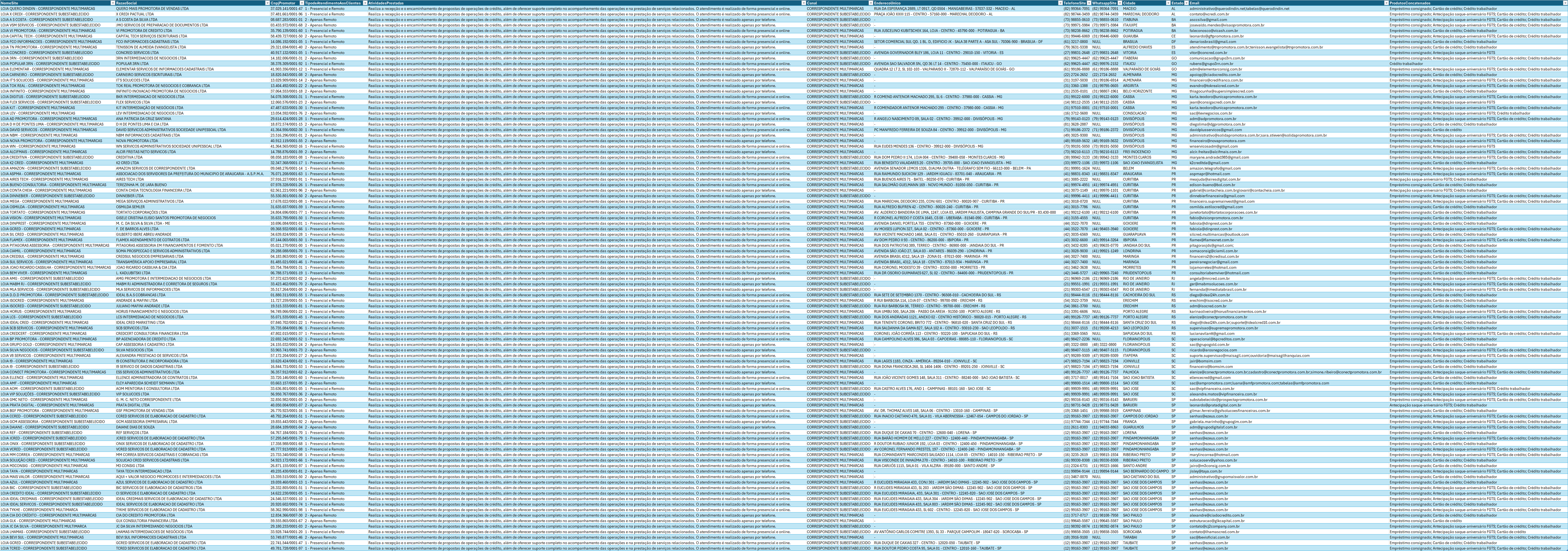This screenshot has height=551, width=1568.
Task: Select the asccsilva@gmail.com email cell
Action: 1208,20
